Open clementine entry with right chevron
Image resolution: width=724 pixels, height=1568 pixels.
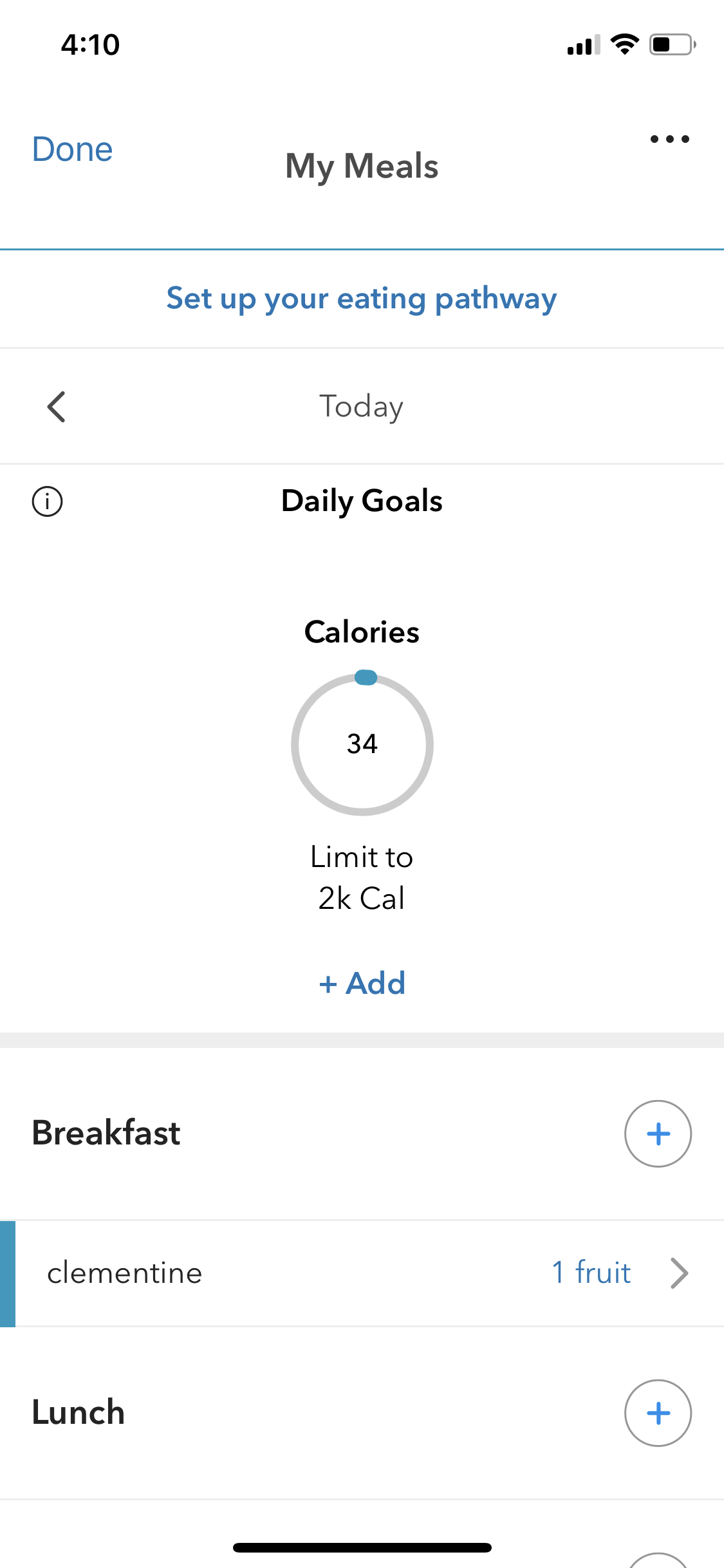pyautogui.click(x=679, y=1273)
